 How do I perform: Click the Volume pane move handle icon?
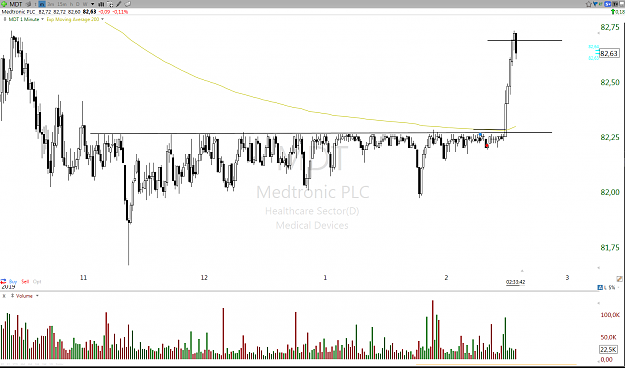[12, 296]
